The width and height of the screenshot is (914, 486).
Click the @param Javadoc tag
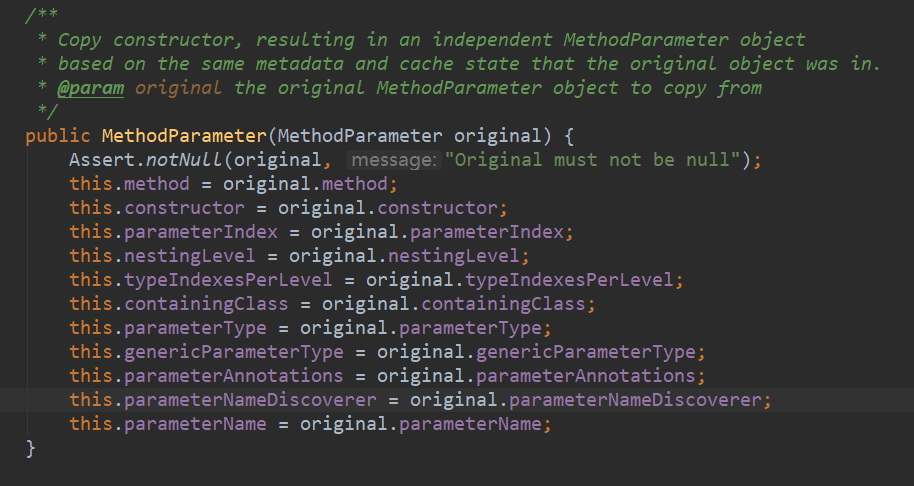point(91,88)
